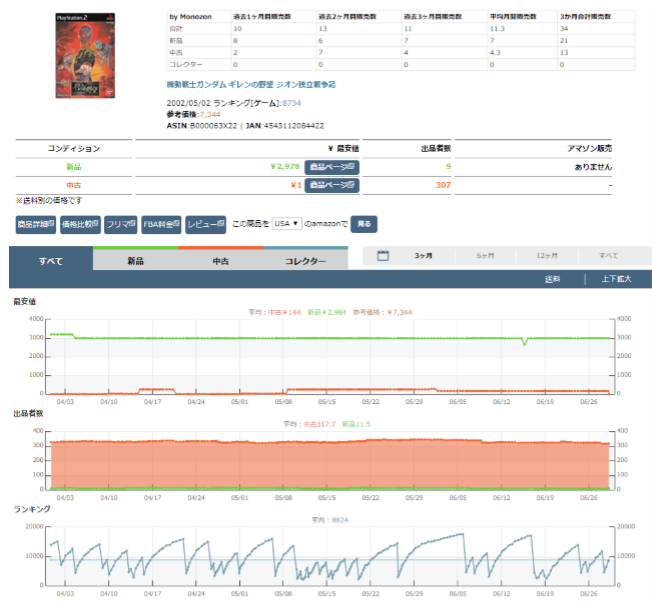Click the ranking average 8824 label
This screenshot has width=652, height=603.
pos(330,520)
